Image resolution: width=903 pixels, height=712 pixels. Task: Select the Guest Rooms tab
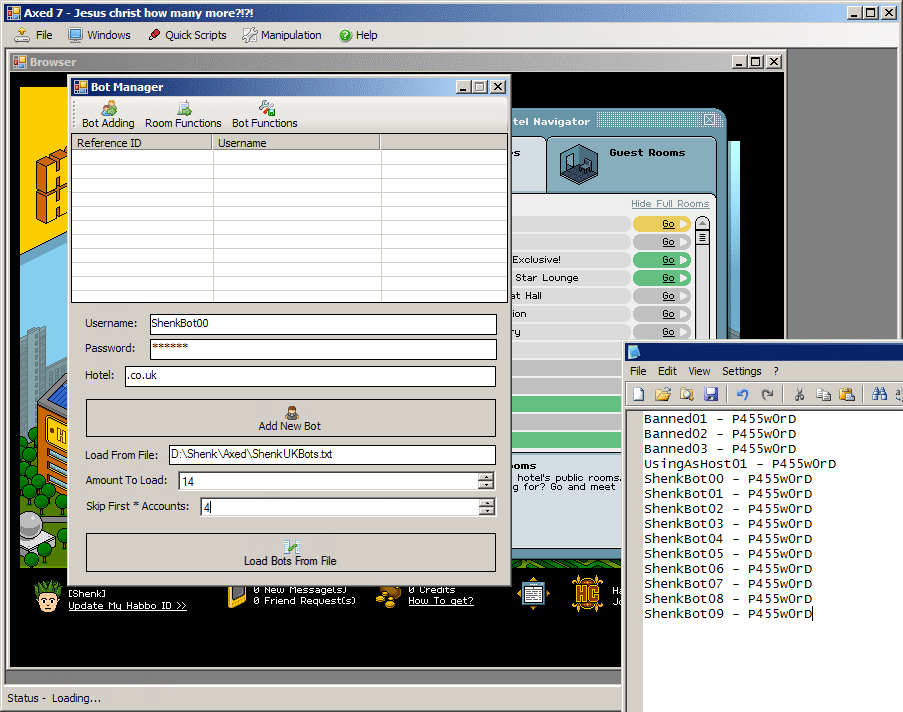631,165
